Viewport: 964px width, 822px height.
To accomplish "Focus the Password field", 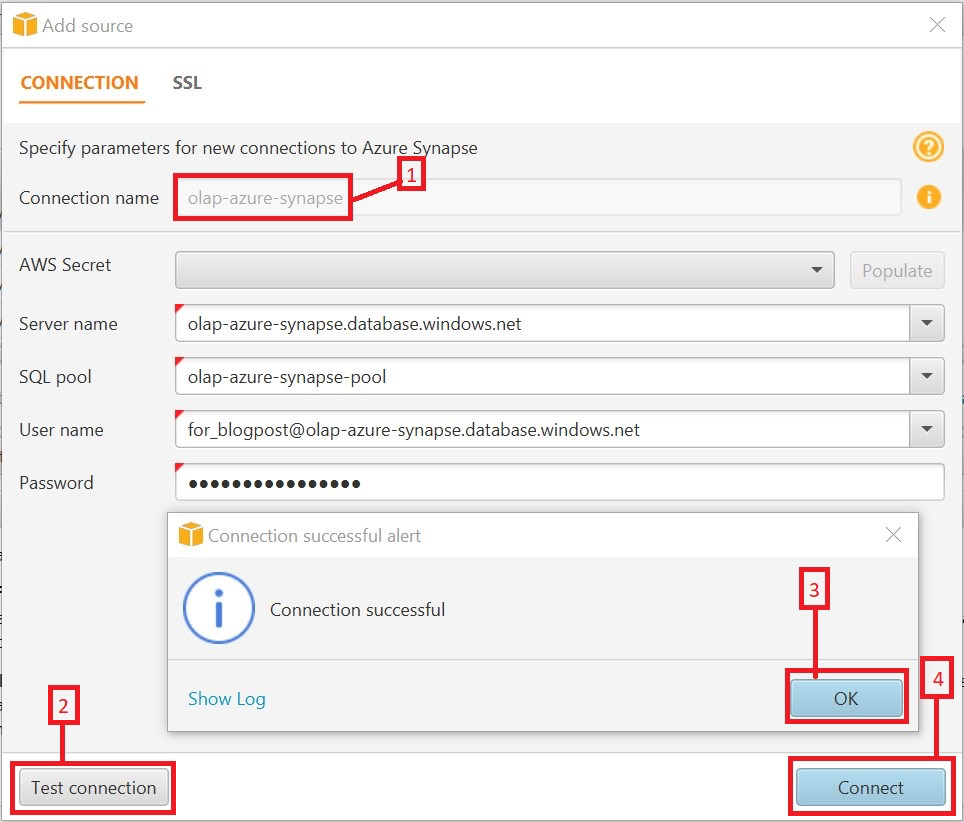I will coord(559,482).
